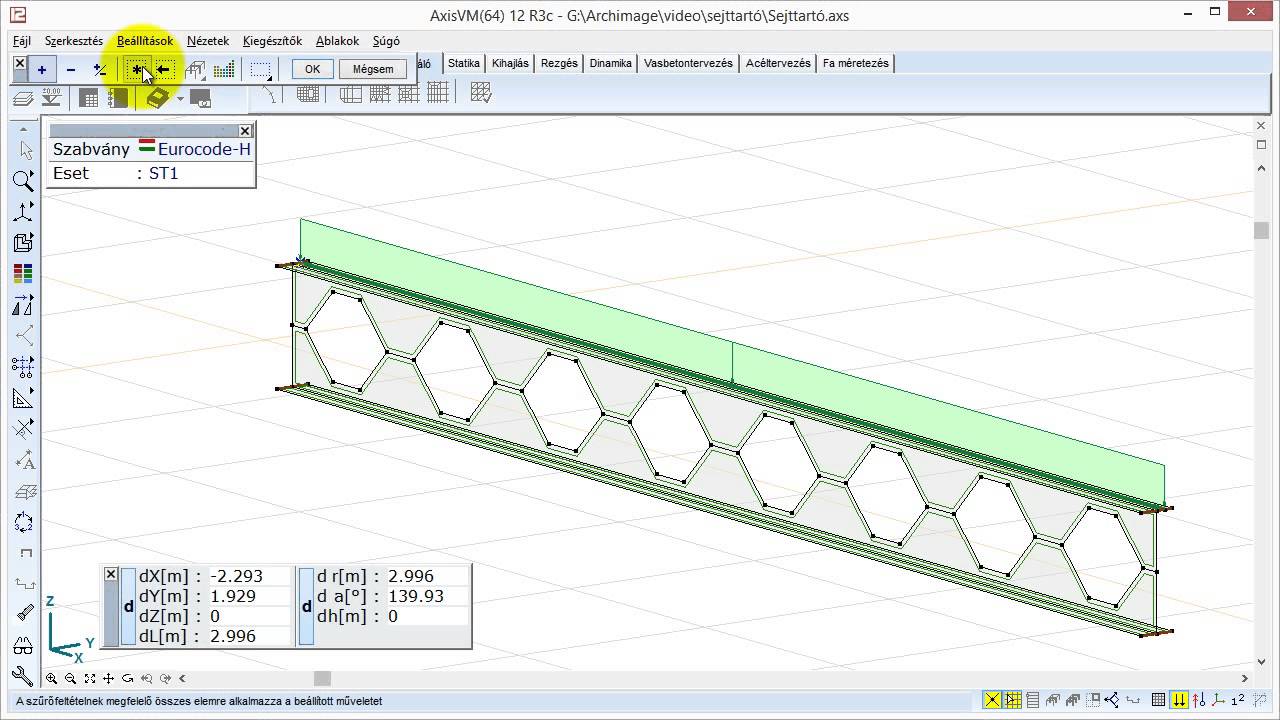This screenshot has height=720, width=1280.
Task: Click the parts selection cube icon
Action: (x=196, y=70)
